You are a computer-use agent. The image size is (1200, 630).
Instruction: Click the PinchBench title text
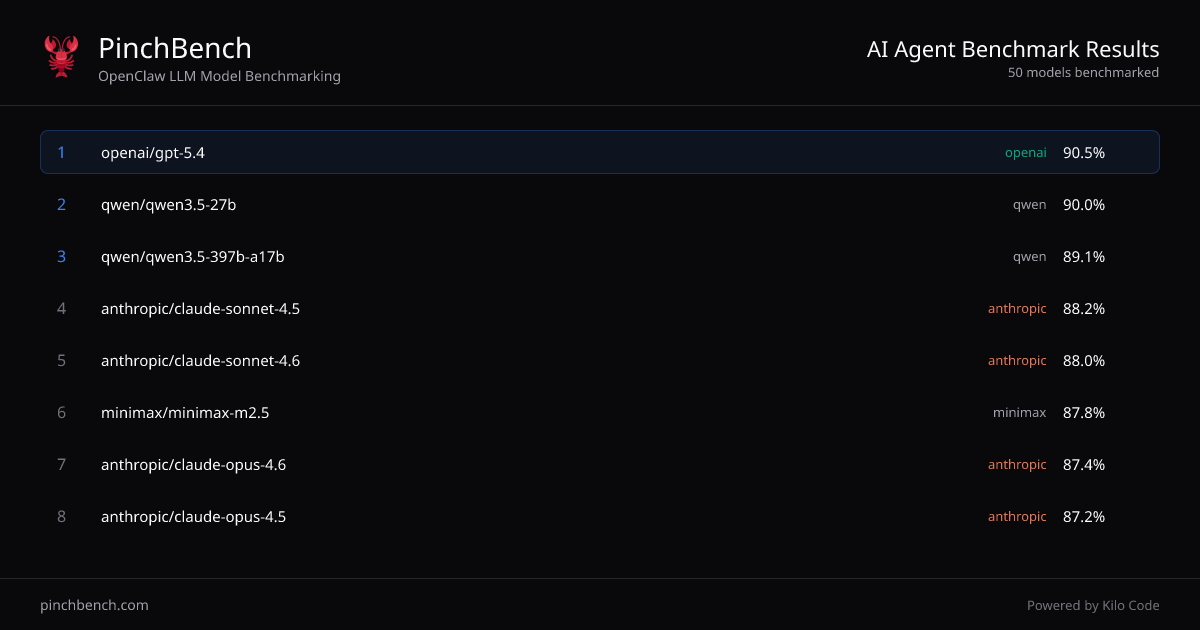click(175, 48)
